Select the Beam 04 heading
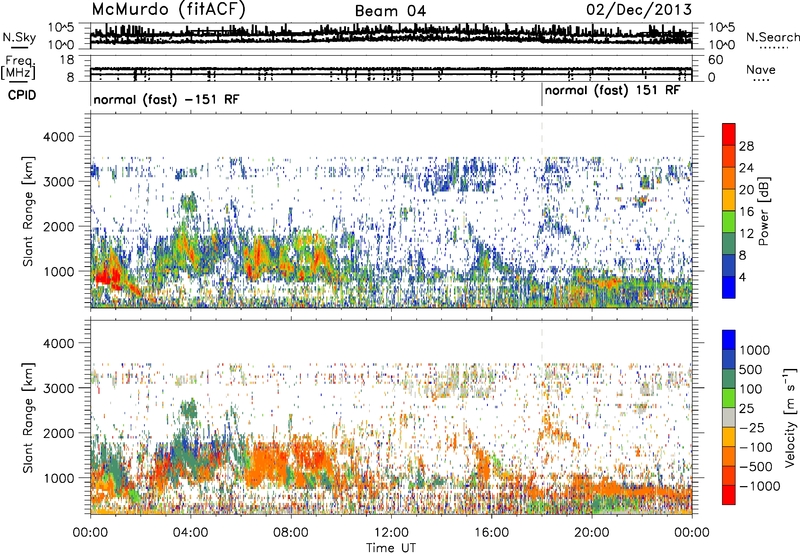800x554 pixels. (x=390, y=11)
